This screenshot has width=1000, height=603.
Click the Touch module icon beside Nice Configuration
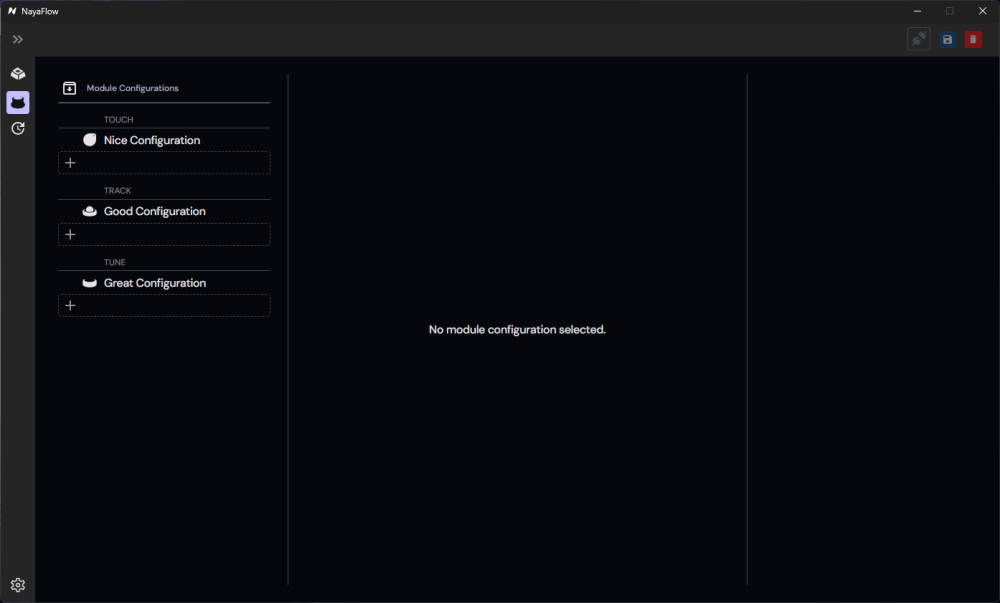pyautogui.click(x=90, y=140)
